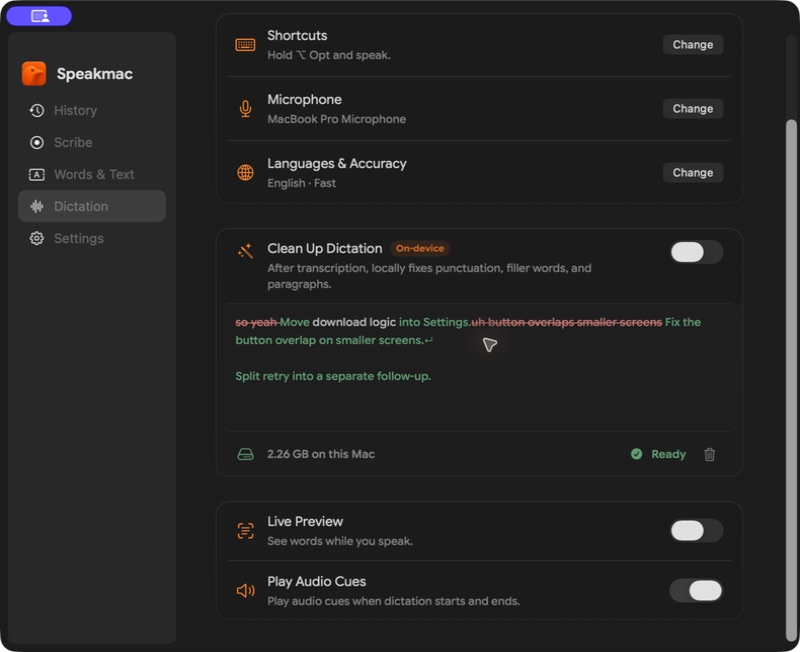
Task: Delete the downloaded model via trash icon
Action: click(x=710, y=454)
